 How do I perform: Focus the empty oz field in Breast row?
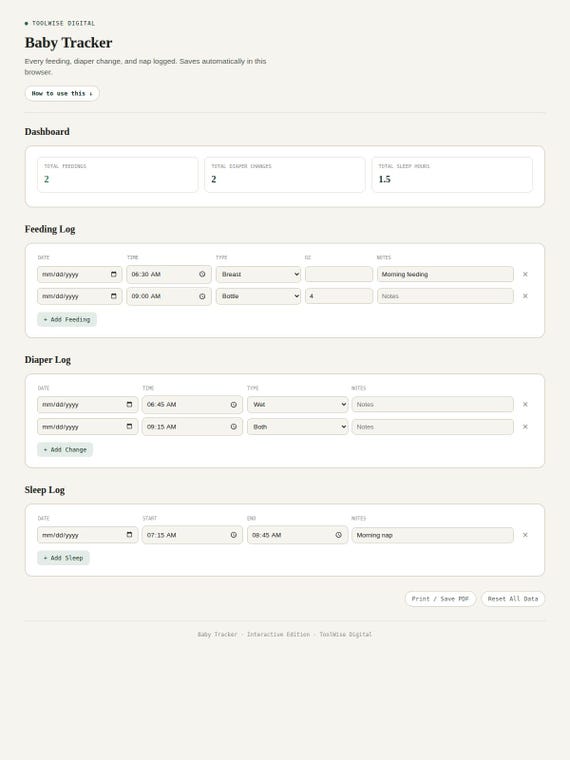[x=339, y=274]
